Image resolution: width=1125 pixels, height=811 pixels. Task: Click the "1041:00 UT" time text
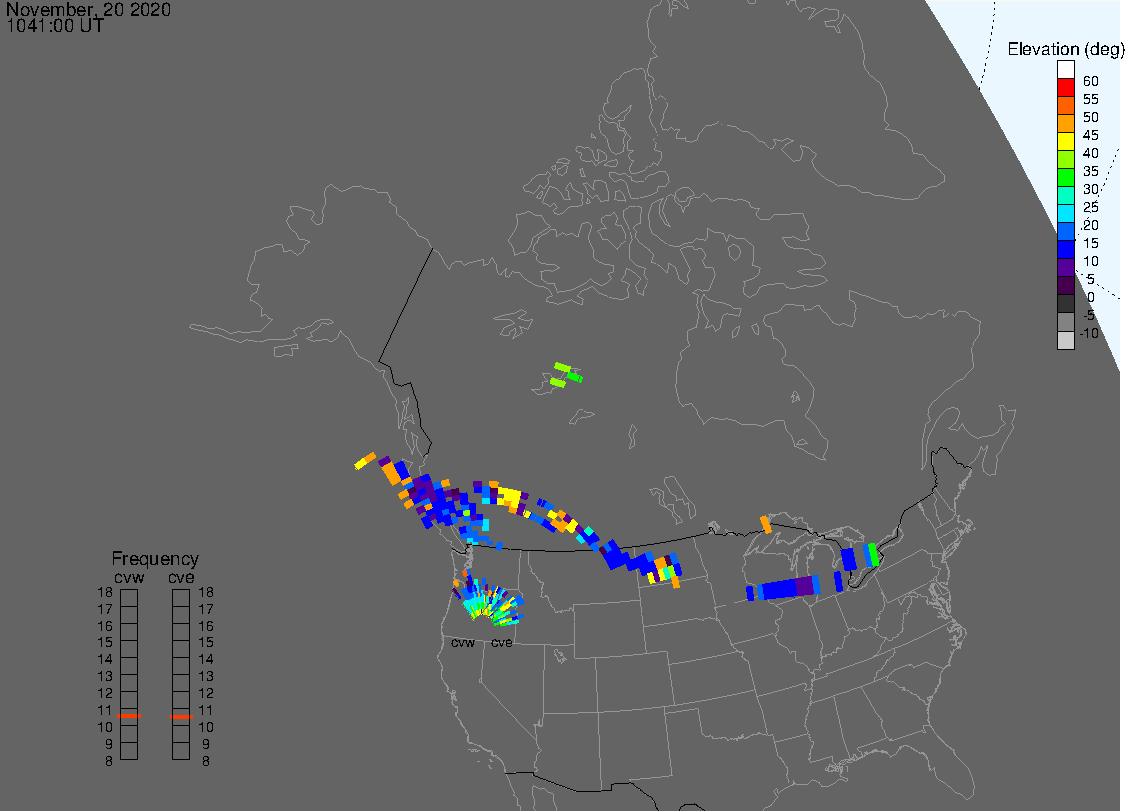(x=55, y=26)
